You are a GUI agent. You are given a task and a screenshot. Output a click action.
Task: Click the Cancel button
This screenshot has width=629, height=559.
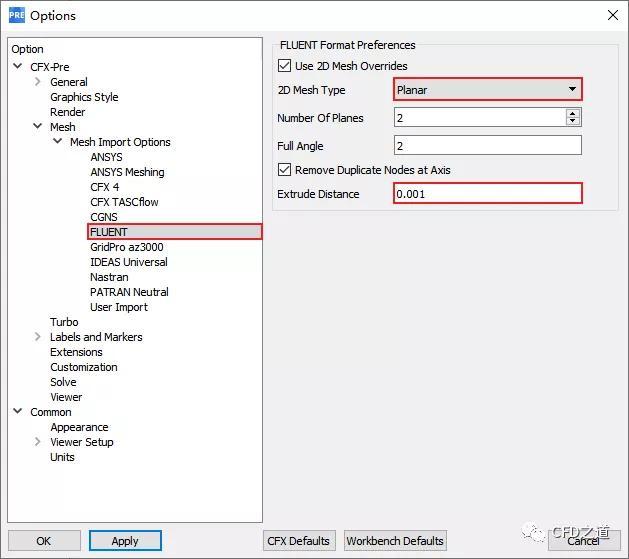click(584, 541)
